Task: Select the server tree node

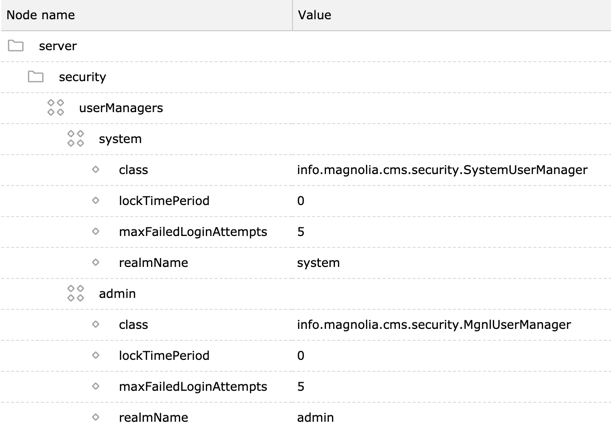Action: [58, 46]
